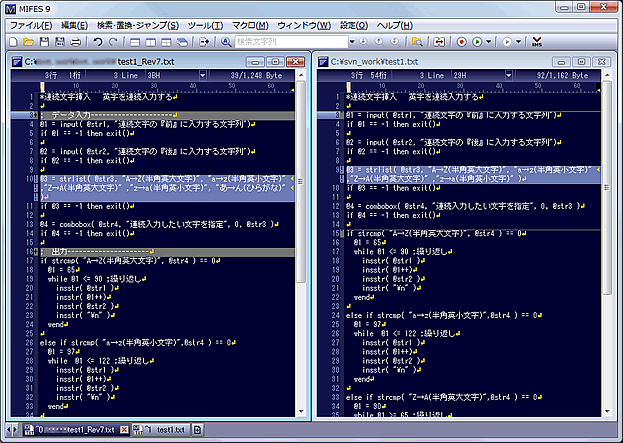623x443 pixels.
Task: Click the New file icon in toolbar
Action: [13, 42]
